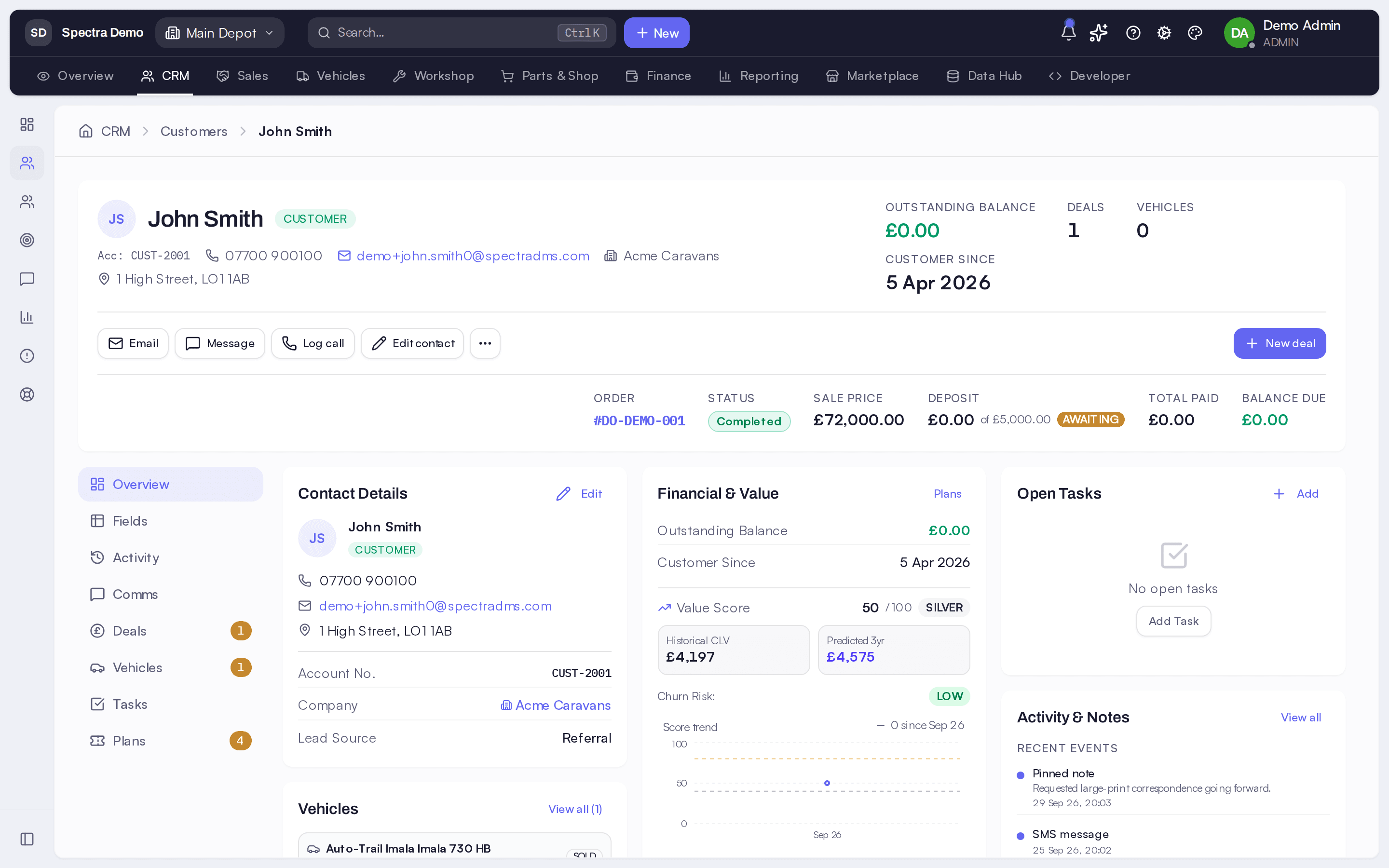The image size is (1389, 868).
Task: Open the settings gear icon
Action: pos(1164,33)
